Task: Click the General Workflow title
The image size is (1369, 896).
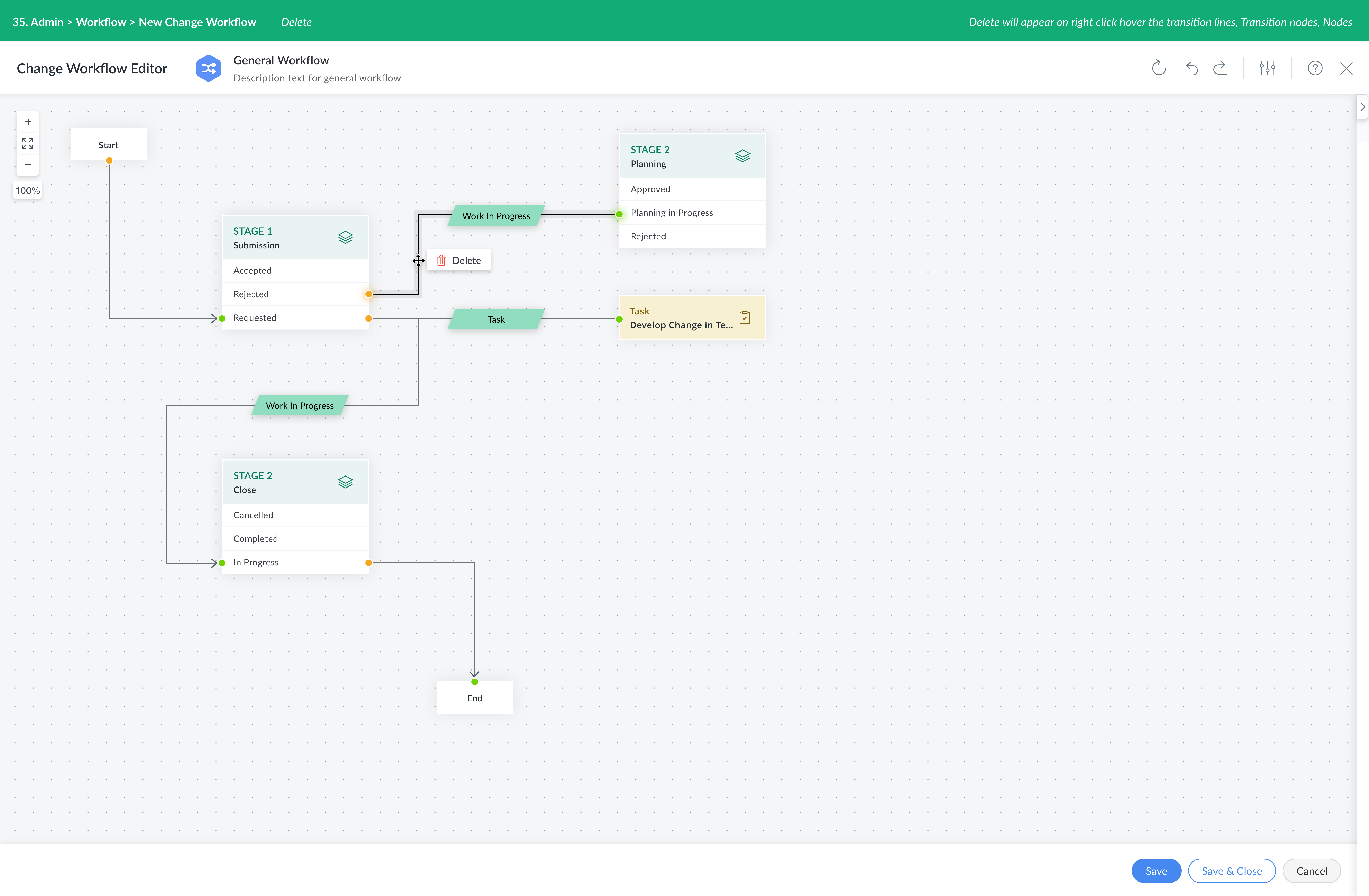Action: tap(281, 60)
